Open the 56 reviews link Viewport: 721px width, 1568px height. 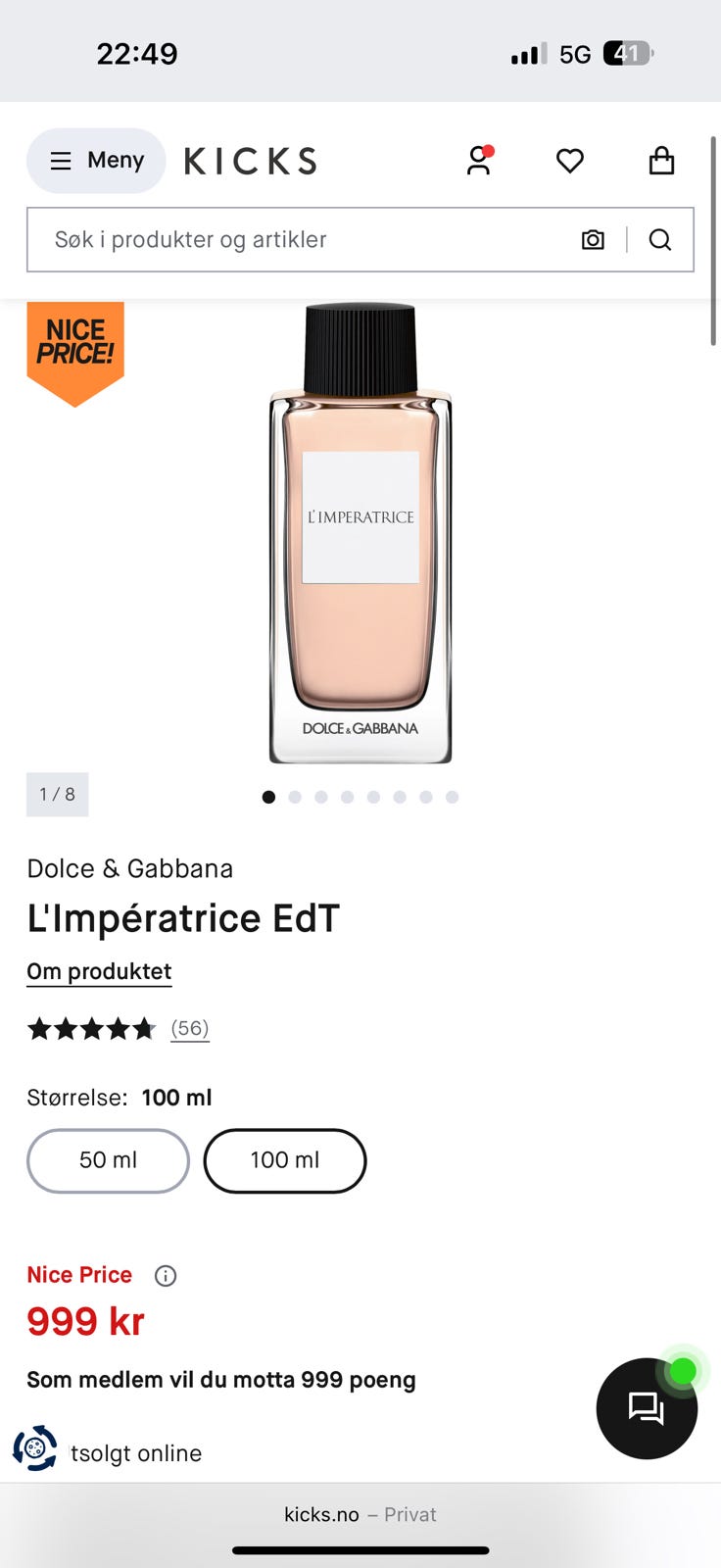pyautogui.click(x=190, y=1028)
